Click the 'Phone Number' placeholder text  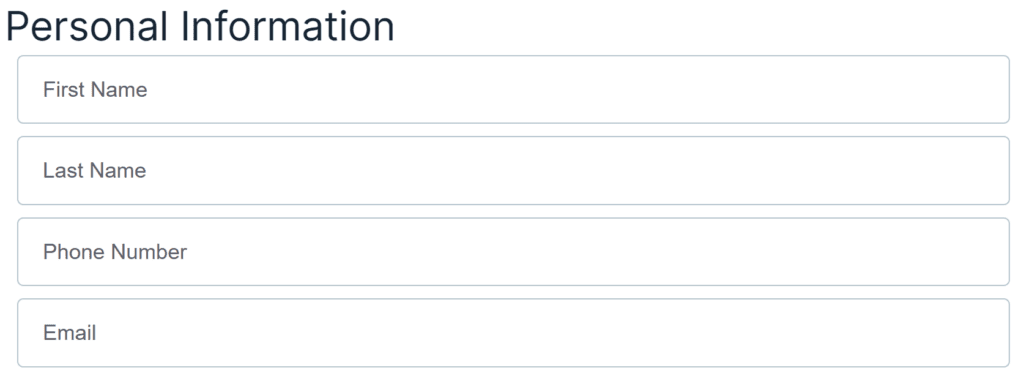tap(115, 251)
